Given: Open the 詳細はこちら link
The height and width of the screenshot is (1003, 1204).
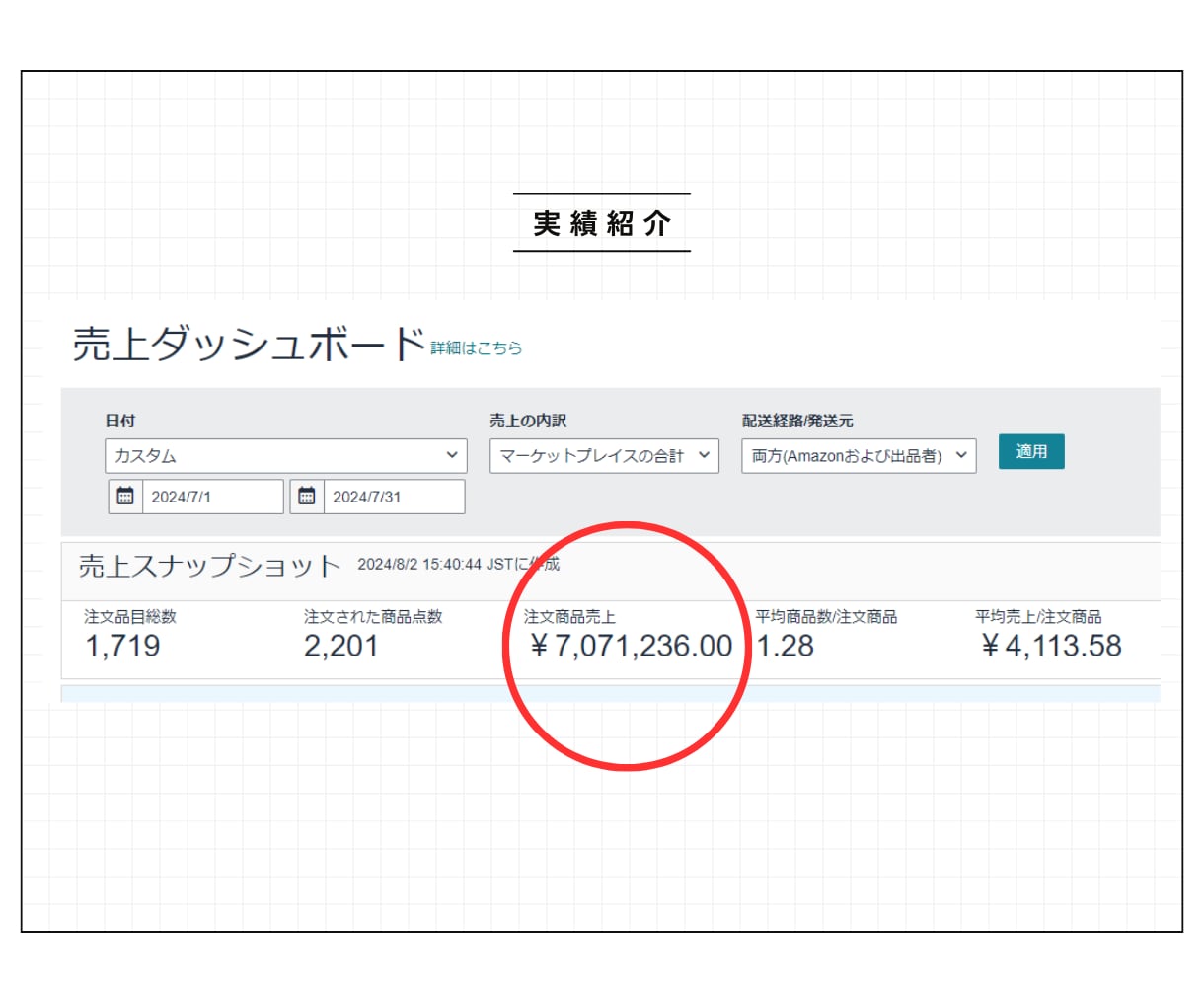Looking at the screenshot, I should [x=477, y=347].
